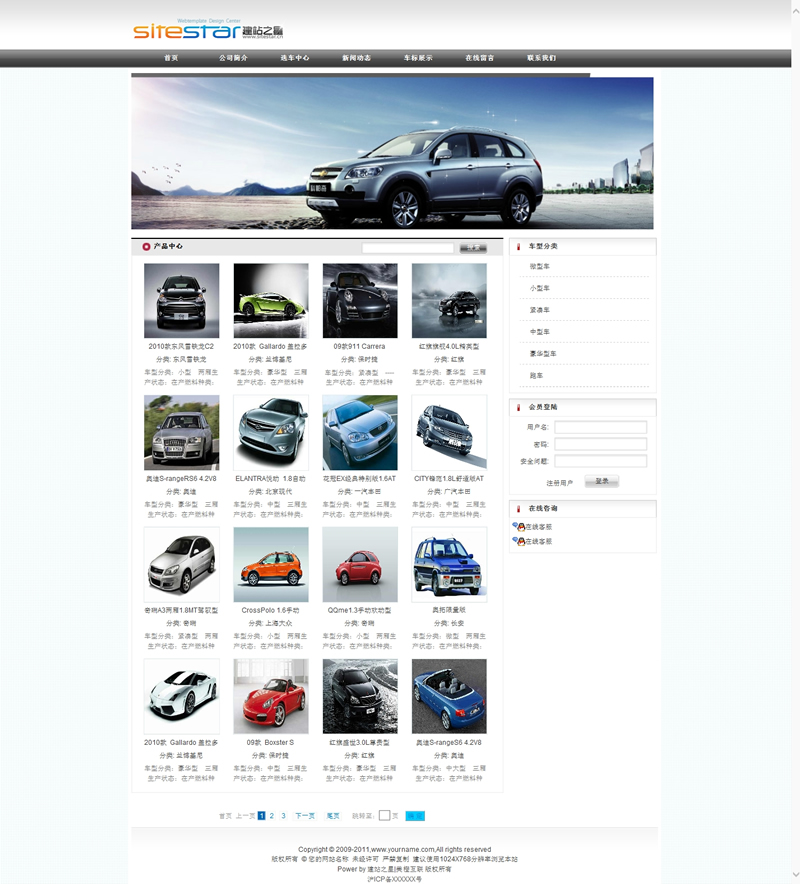Click the 下一页 next page link
This screenshot has width=800, height=884.
(x=305, y=816)
